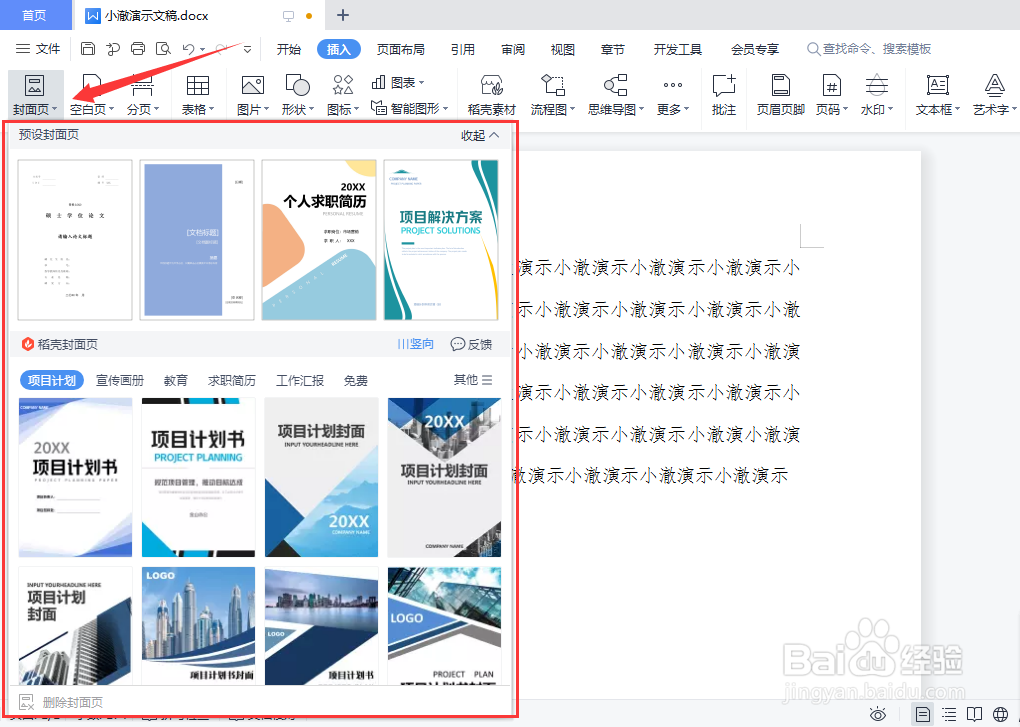Select the 免费 free cover category
The image size is (1020, 727).
point(356,380)
